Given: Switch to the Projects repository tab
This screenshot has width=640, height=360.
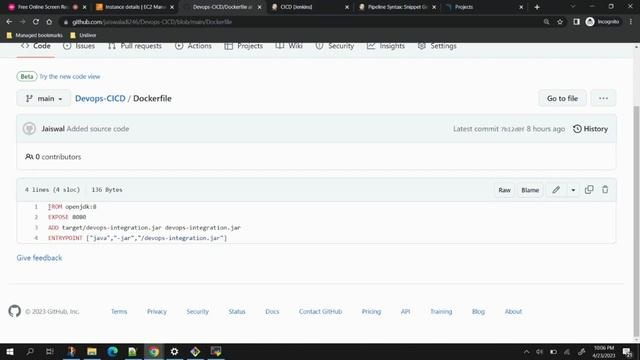Looking at the screenshot, I should click(244, 46).
